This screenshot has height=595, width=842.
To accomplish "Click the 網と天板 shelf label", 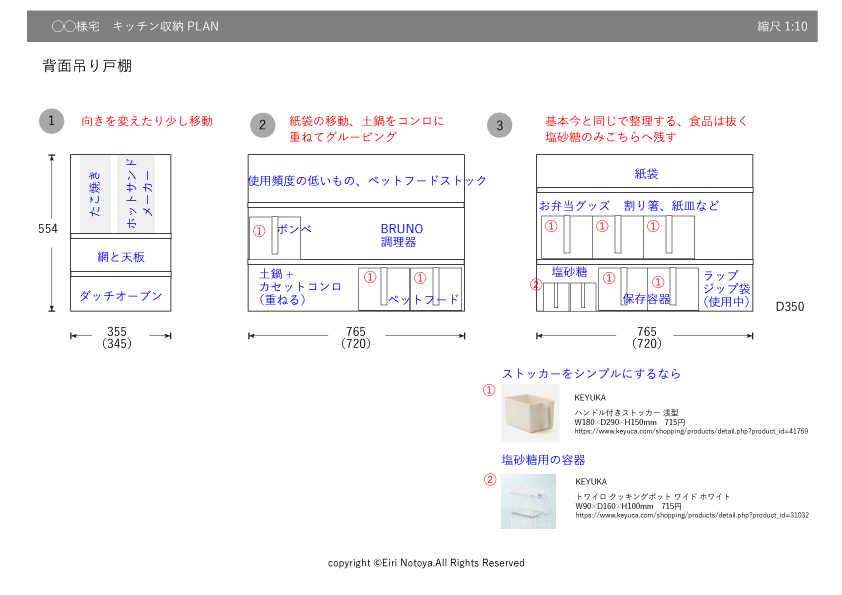I will tap(120, 257).
